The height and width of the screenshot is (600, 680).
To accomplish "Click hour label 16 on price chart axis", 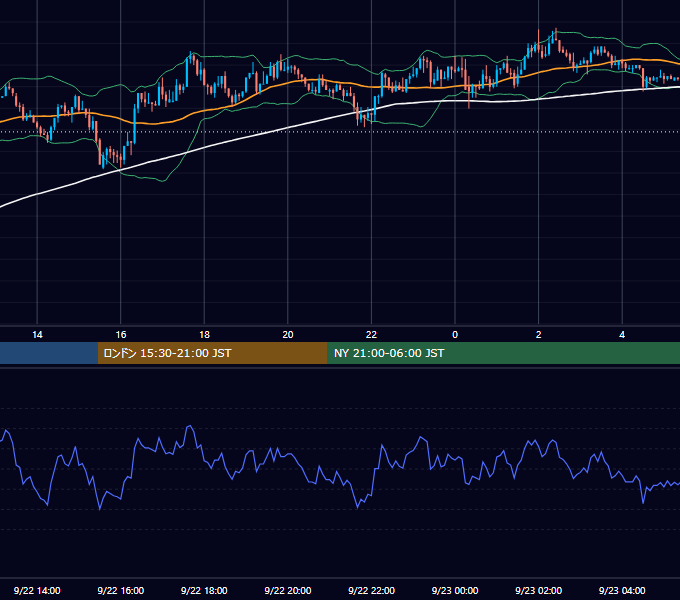I will (121, 335).
